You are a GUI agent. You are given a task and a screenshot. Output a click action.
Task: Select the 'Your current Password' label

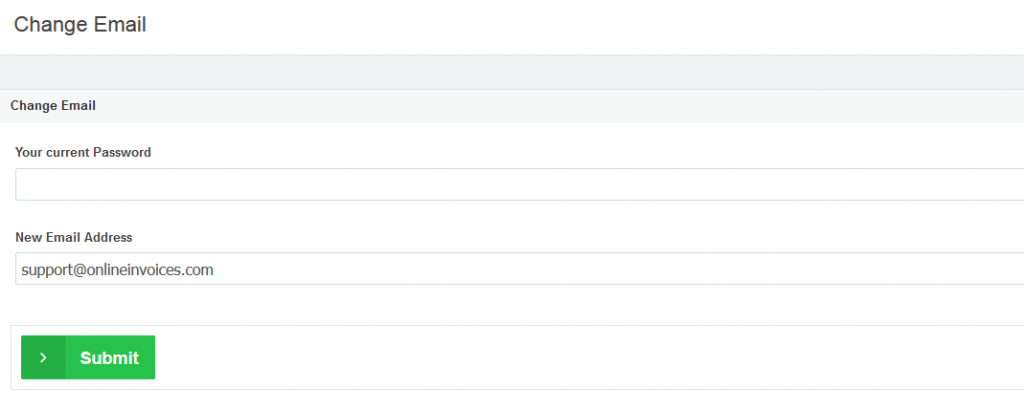pyautogui.click(x=83, y=153)
